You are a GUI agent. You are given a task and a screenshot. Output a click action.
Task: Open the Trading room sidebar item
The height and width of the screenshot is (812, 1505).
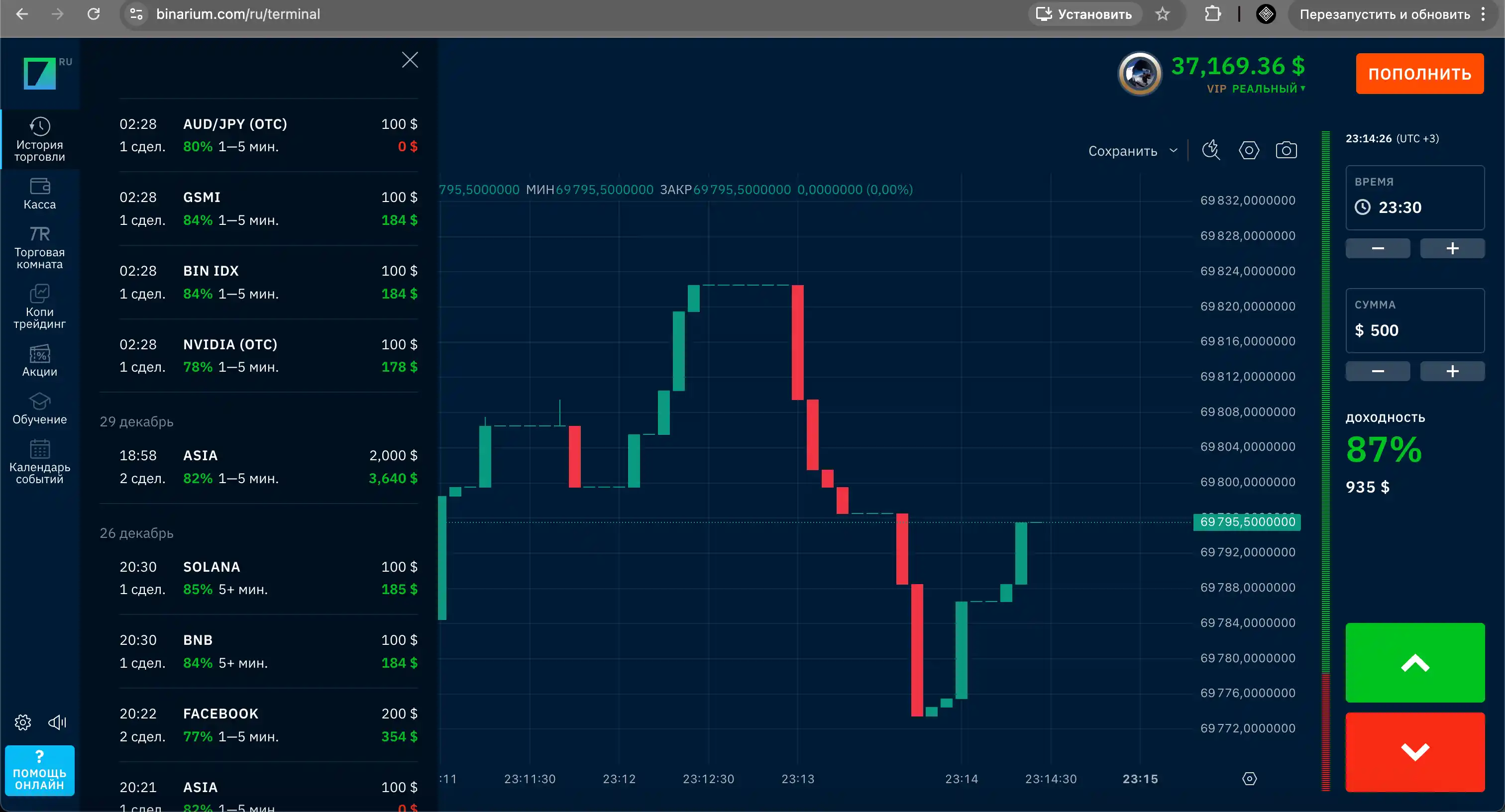click(40, 248)
